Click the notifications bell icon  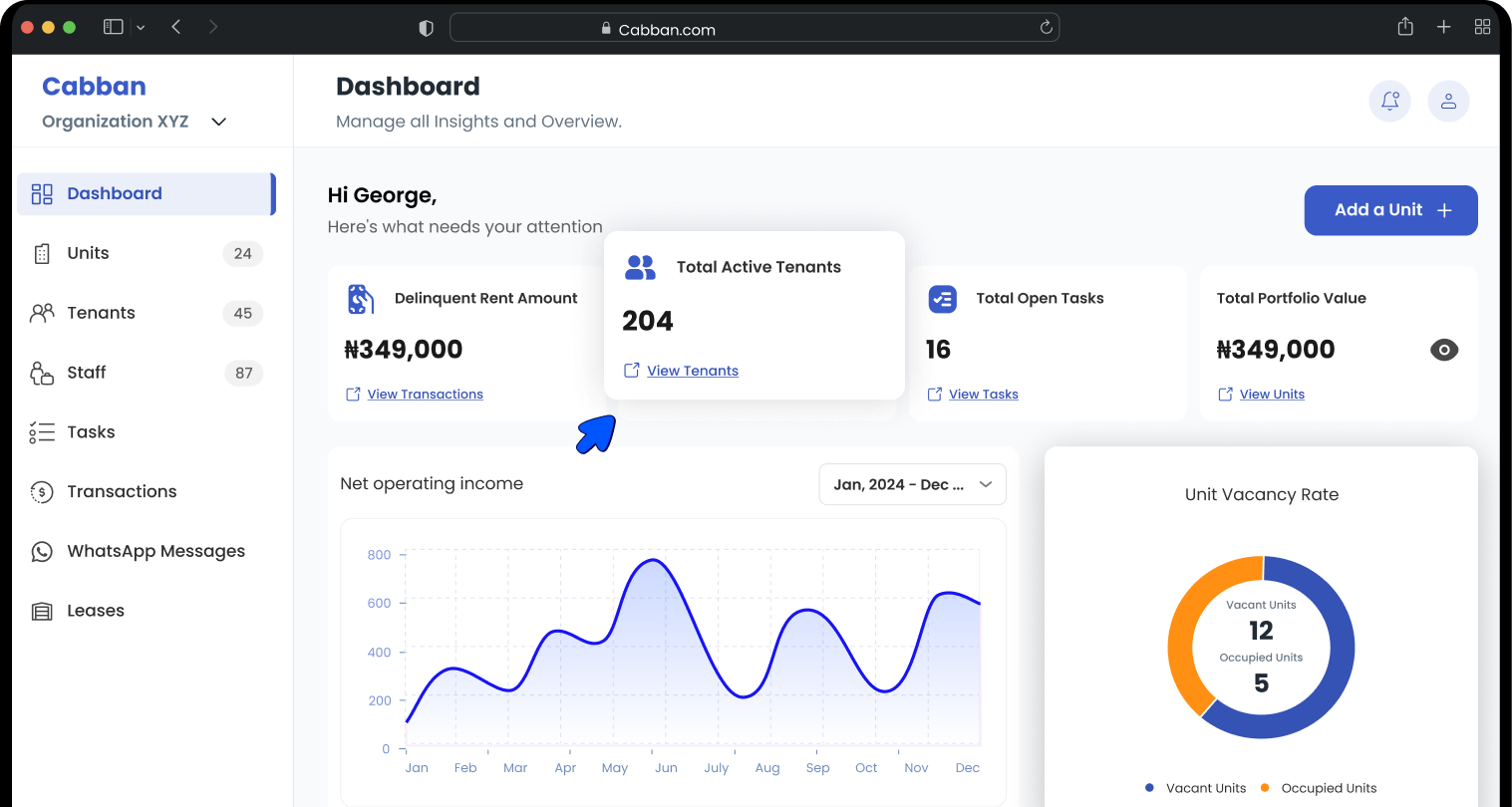point(1389,101)
